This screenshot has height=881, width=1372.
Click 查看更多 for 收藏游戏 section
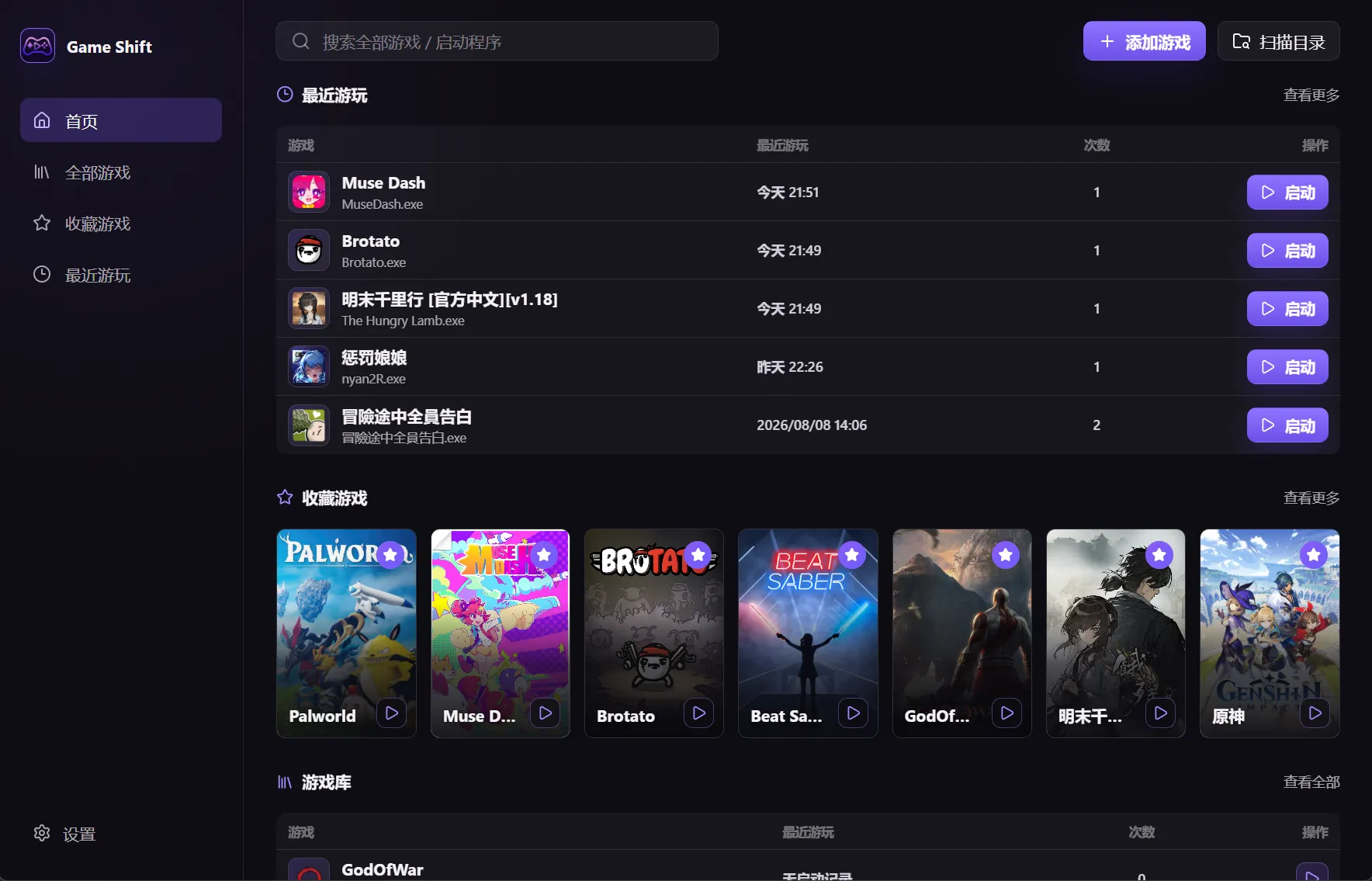point(1311,498)
